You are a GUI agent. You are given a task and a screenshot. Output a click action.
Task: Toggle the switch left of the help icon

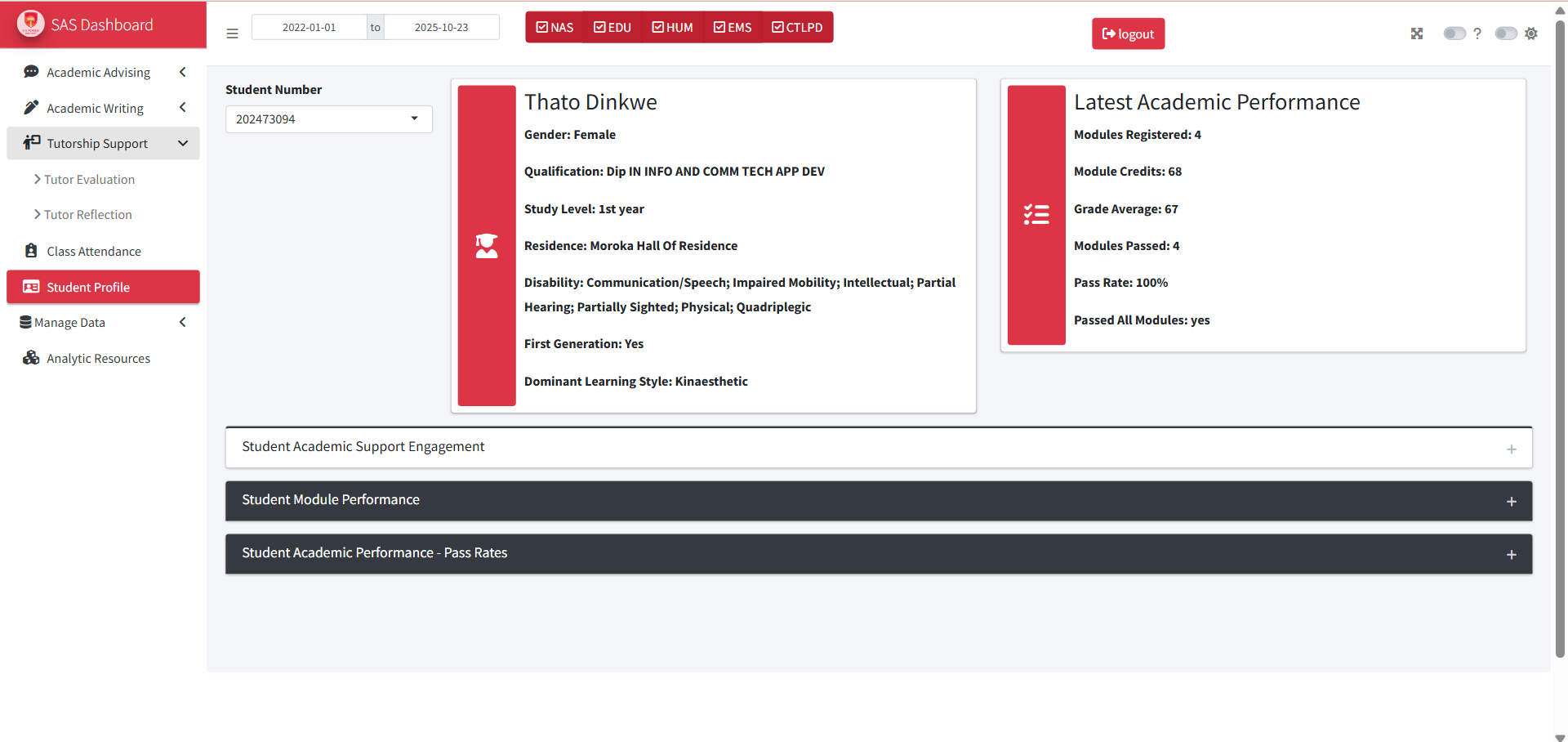point(1454,34)
